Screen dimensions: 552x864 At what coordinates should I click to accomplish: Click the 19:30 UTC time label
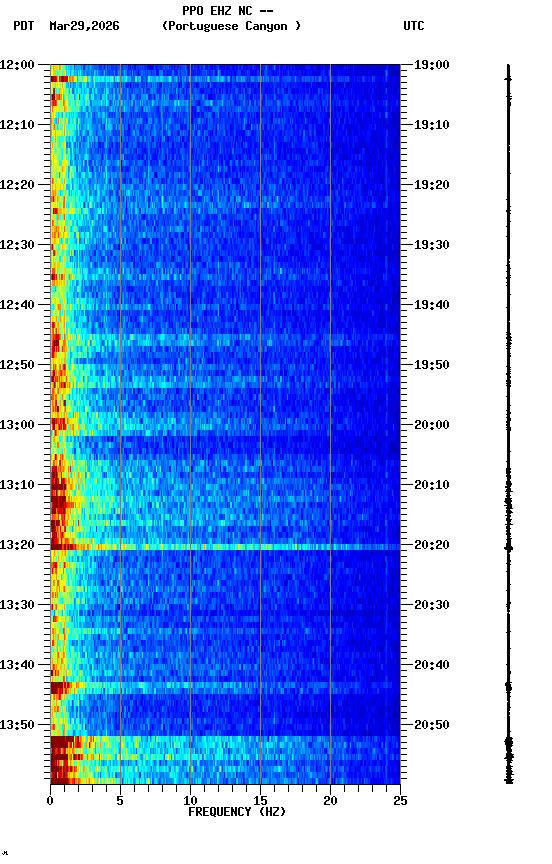[x=432, y=245]
